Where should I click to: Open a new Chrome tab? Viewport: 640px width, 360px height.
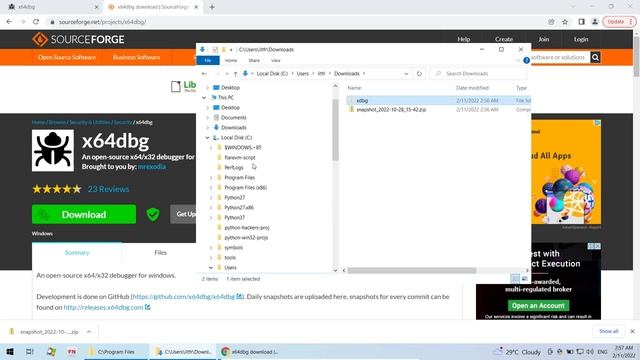click(212, 7)
